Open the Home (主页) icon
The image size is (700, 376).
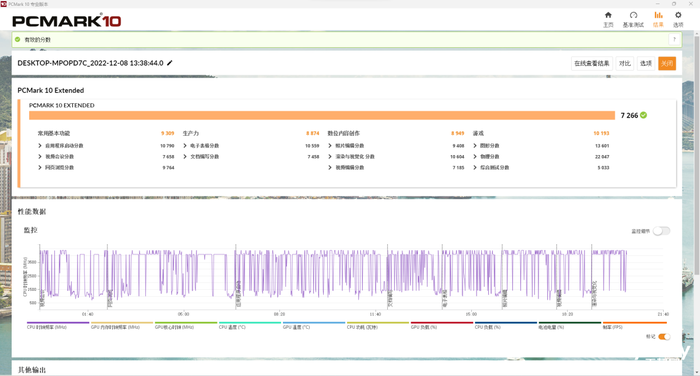[608, 15]
